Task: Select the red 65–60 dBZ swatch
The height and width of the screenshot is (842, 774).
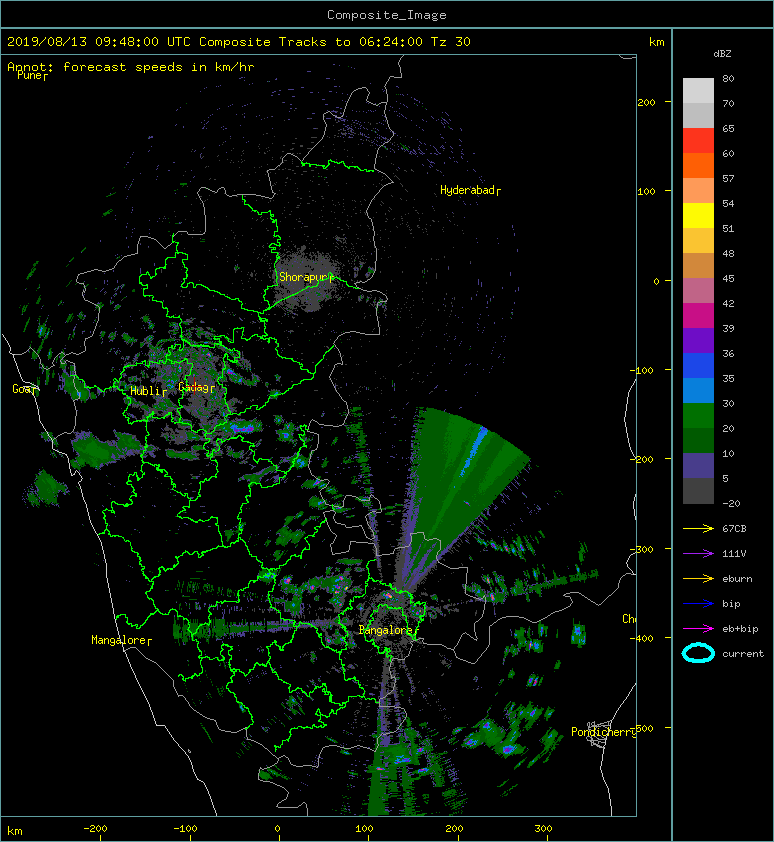Action: (698, 141)
